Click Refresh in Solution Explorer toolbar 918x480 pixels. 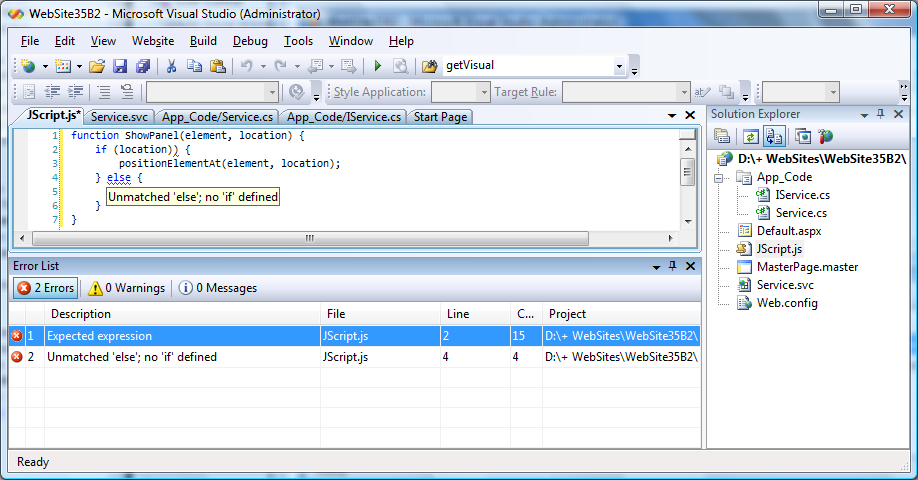pos(750,137)
